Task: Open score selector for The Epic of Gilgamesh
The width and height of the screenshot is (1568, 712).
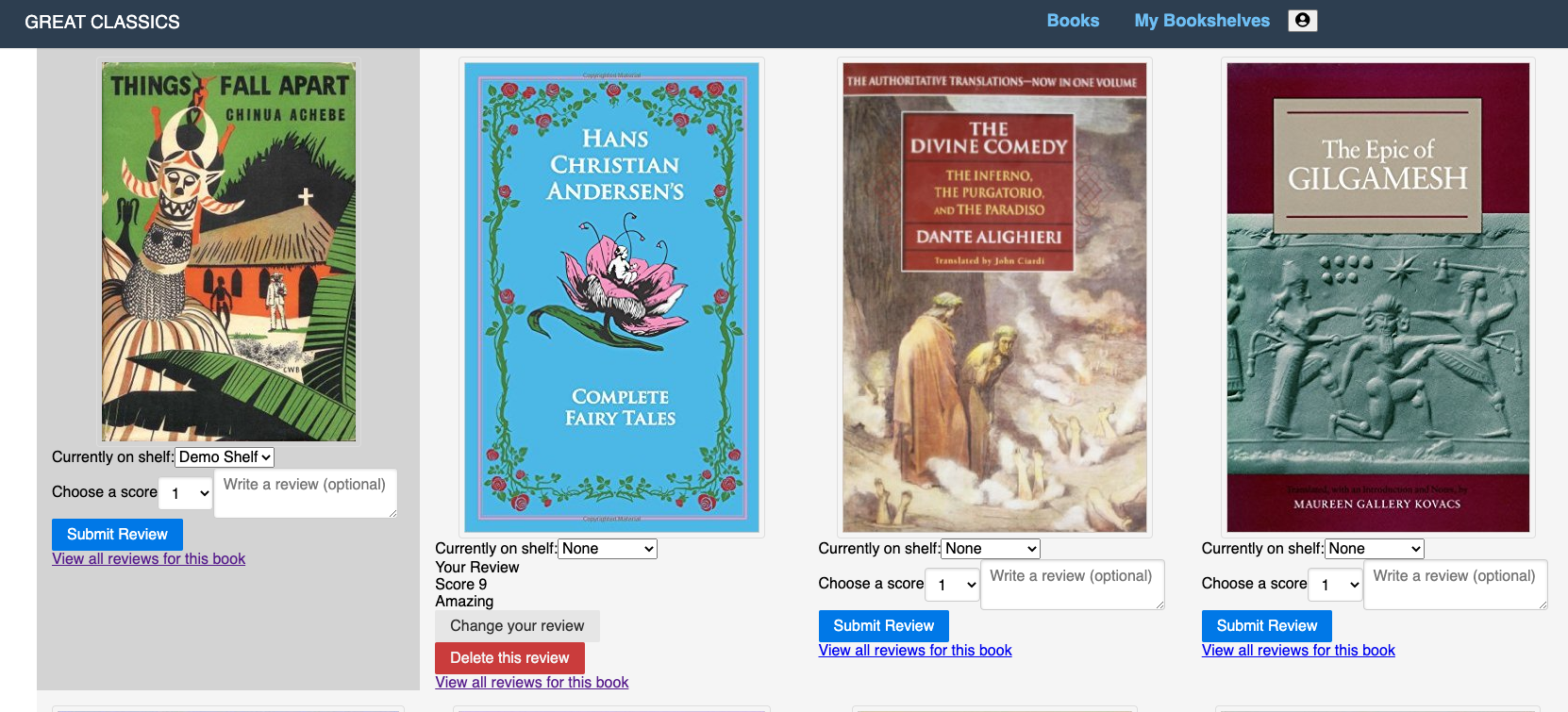Action: 1336,585
